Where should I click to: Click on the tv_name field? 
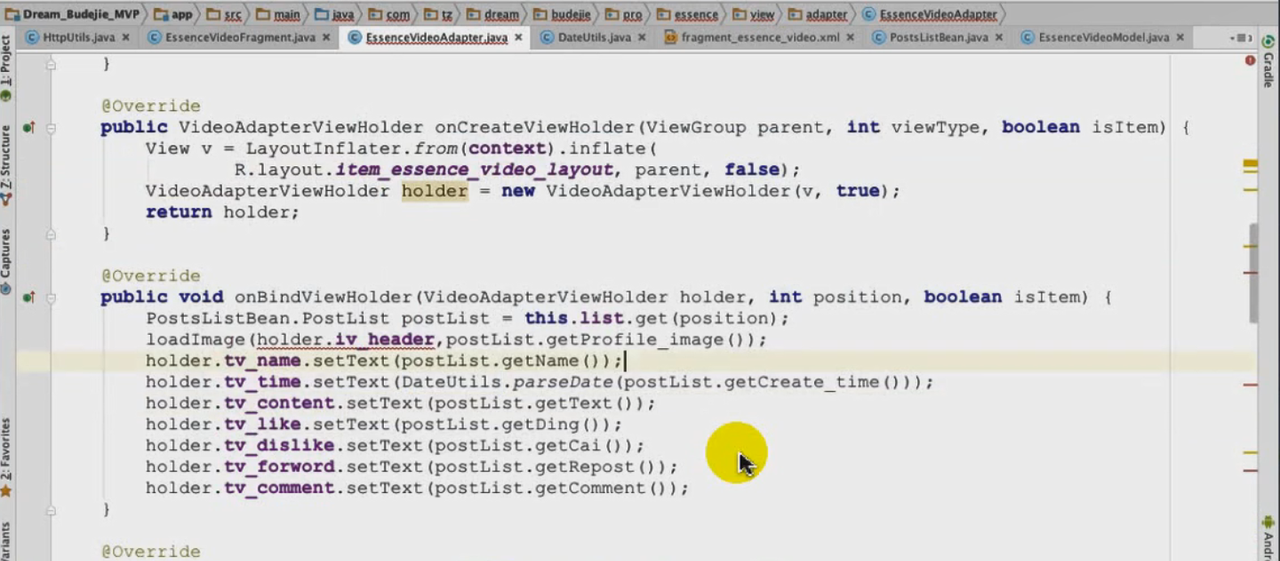tap(262, 361)
